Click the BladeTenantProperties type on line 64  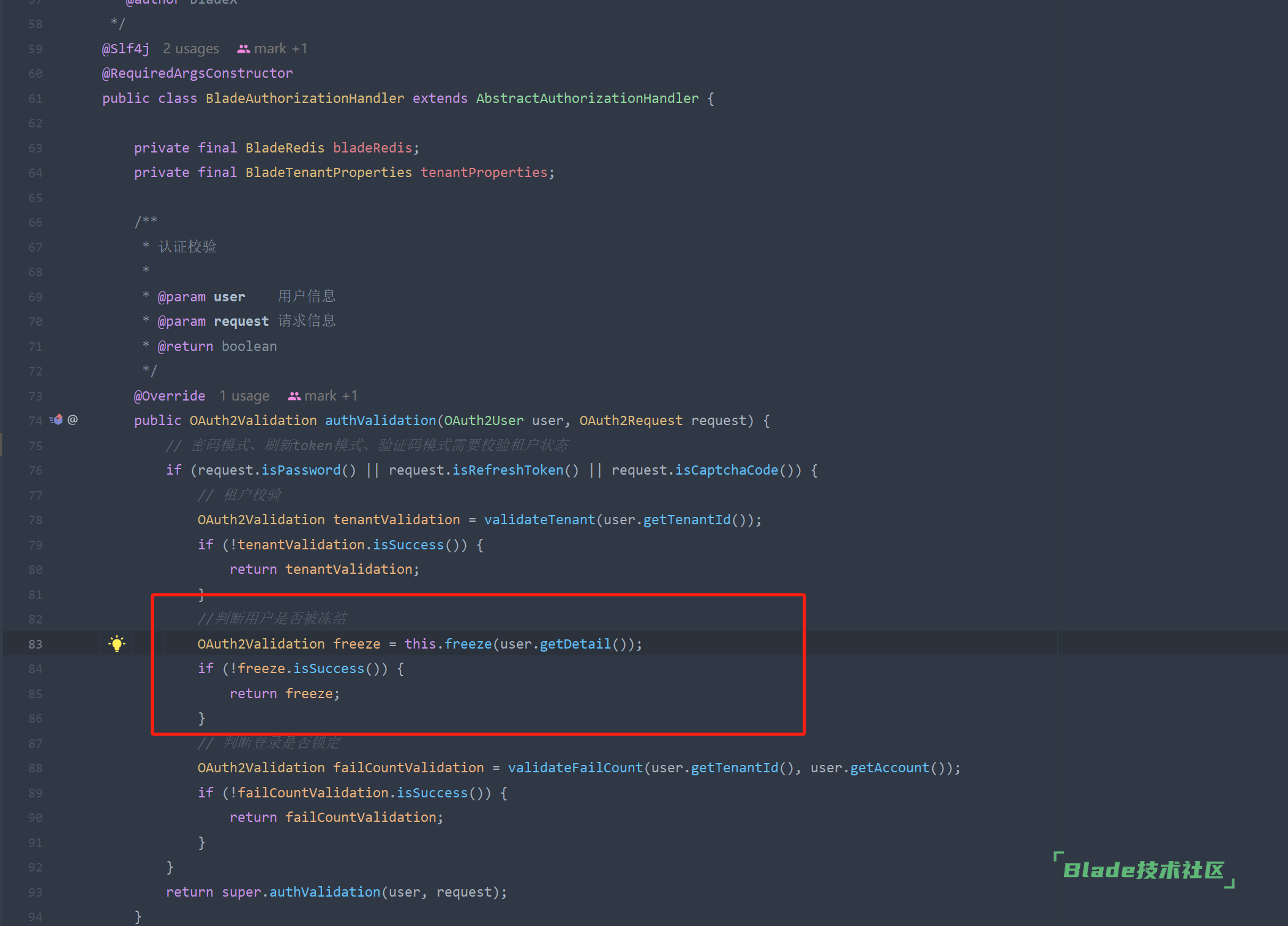coord(329,173)
